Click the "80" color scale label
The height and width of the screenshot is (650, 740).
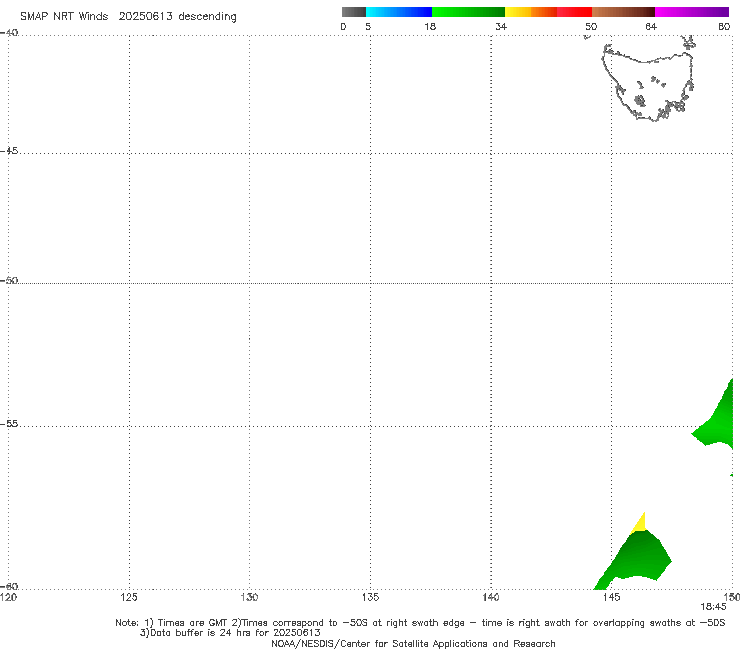click(724, 27)
